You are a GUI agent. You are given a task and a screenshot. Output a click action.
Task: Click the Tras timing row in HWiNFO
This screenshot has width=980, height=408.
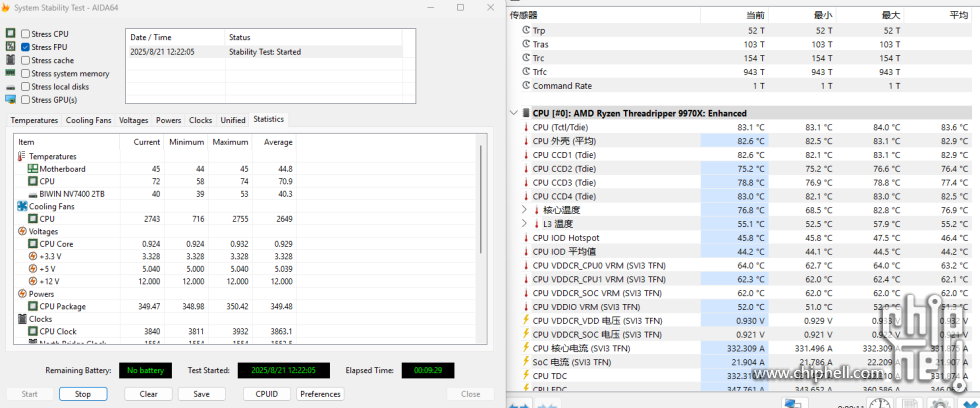(x=744, y=44)
